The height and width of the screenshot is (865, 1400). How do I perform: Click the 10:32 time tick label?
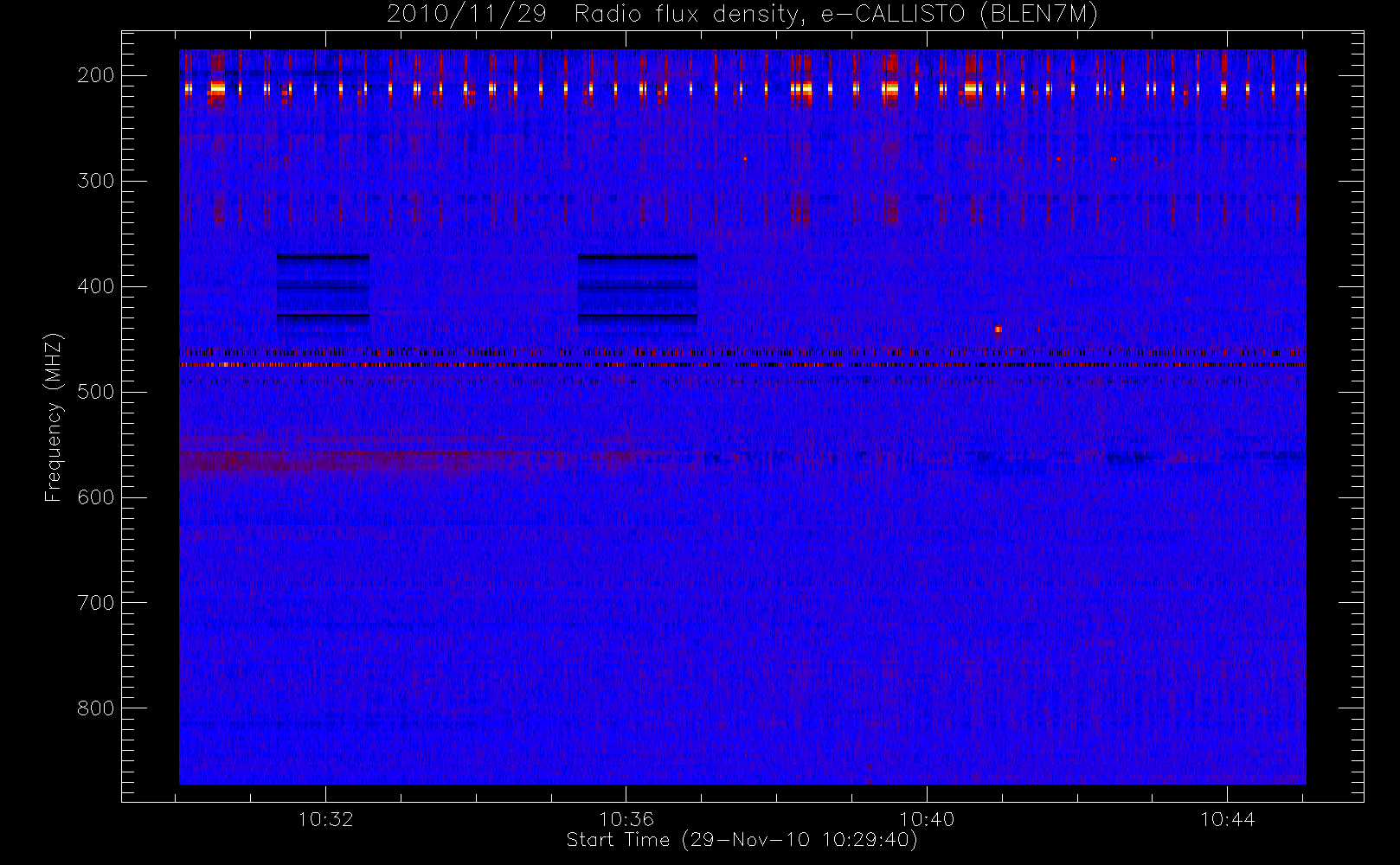point(326,819)
